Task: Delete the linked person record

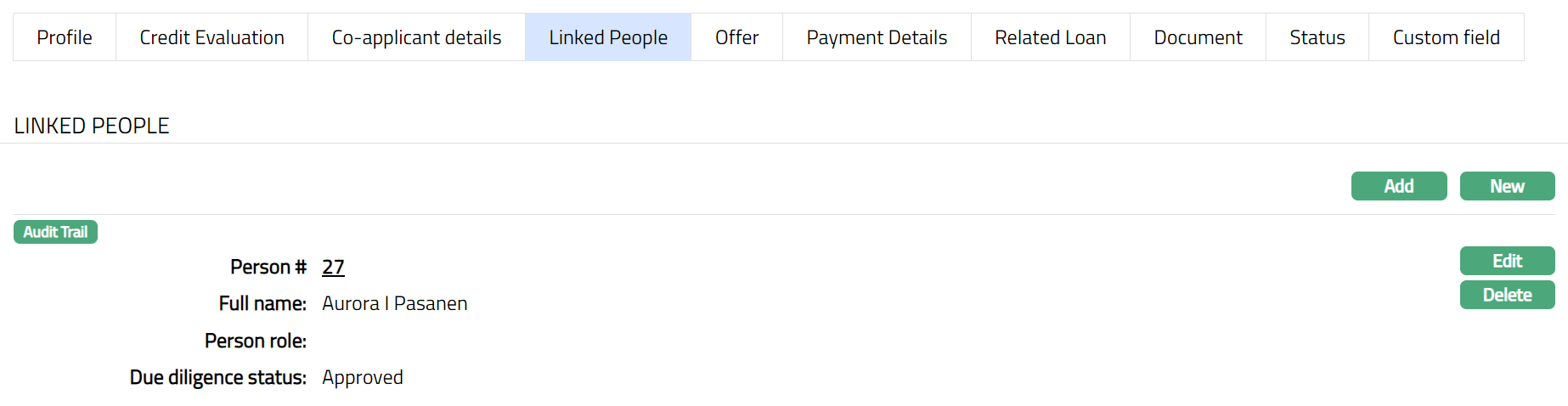Action: pos(1507,295)
